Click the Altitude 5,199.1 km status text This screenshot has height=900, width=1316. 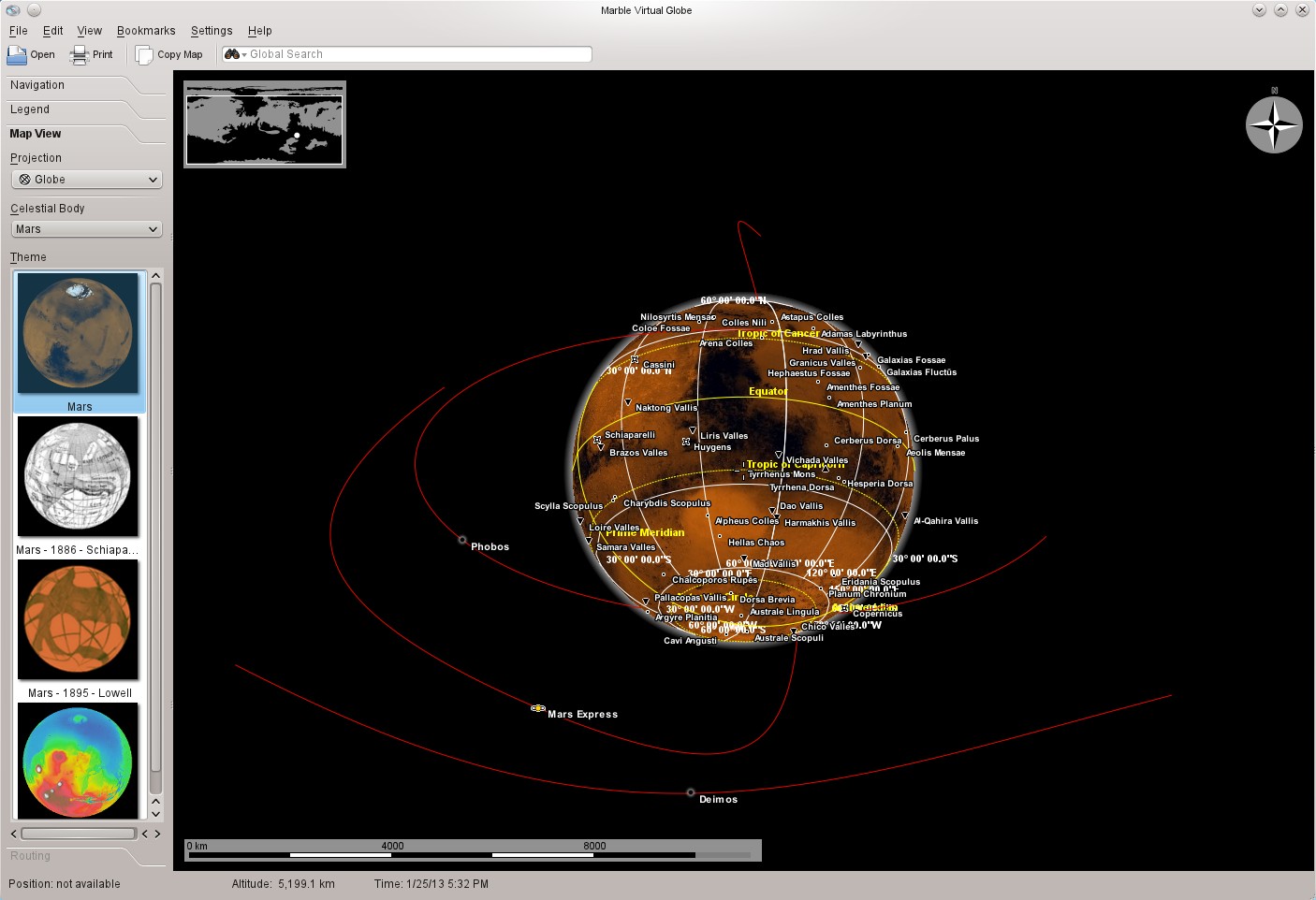(x=284, y=884)
